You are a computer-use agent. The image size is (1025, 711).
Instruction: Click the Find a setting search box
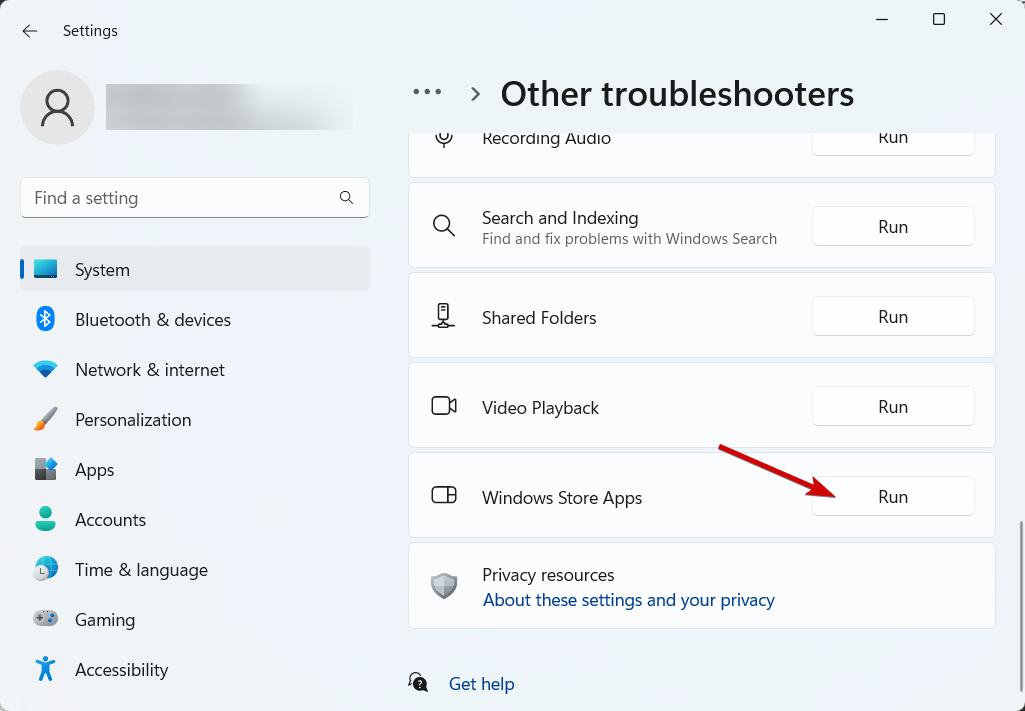tap(195, 197)
